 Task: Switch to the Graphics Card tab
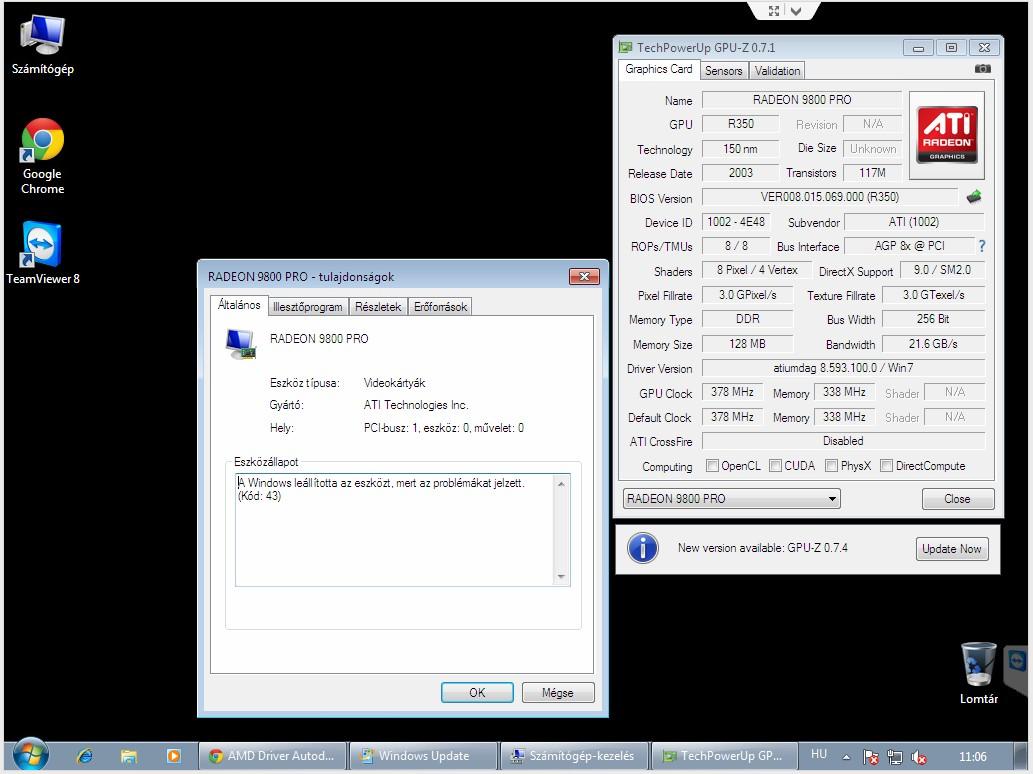click(659, 69)
